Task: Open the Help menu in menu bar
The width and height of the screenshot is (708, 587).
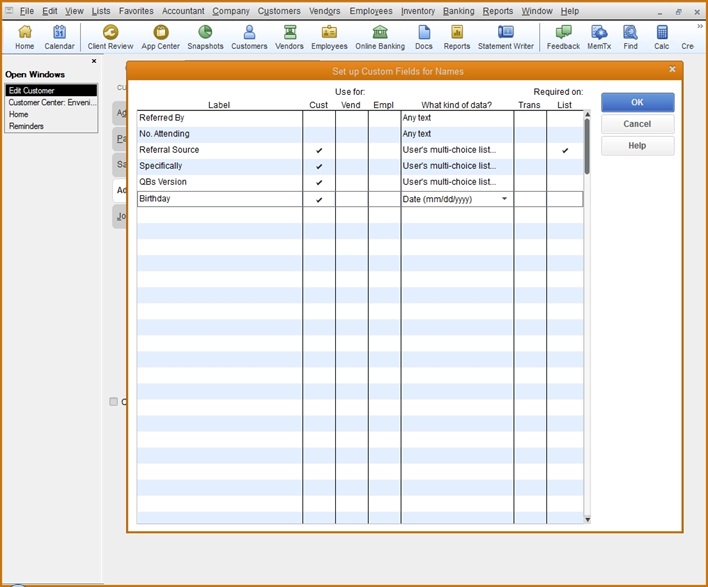Action: click(570, 11)
